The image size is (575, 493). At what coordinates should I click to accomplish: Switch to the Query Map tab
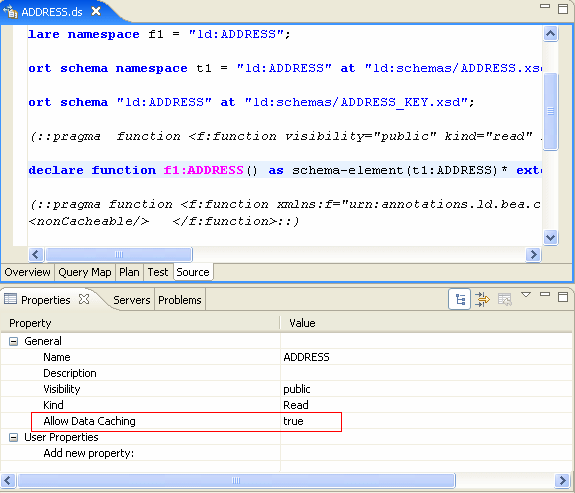tap(85, 272)
